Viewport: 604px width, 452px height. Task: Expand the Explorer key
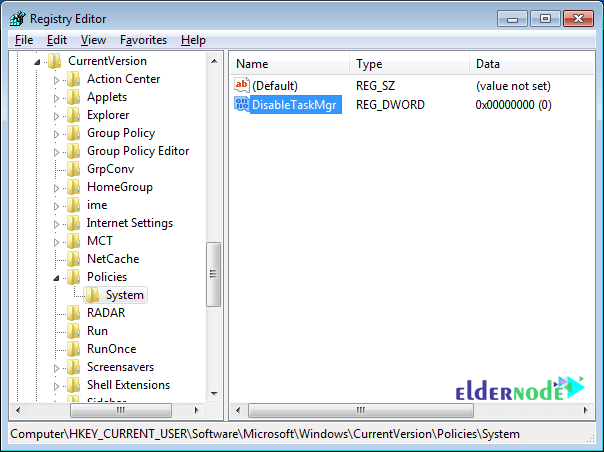[56, 116]
